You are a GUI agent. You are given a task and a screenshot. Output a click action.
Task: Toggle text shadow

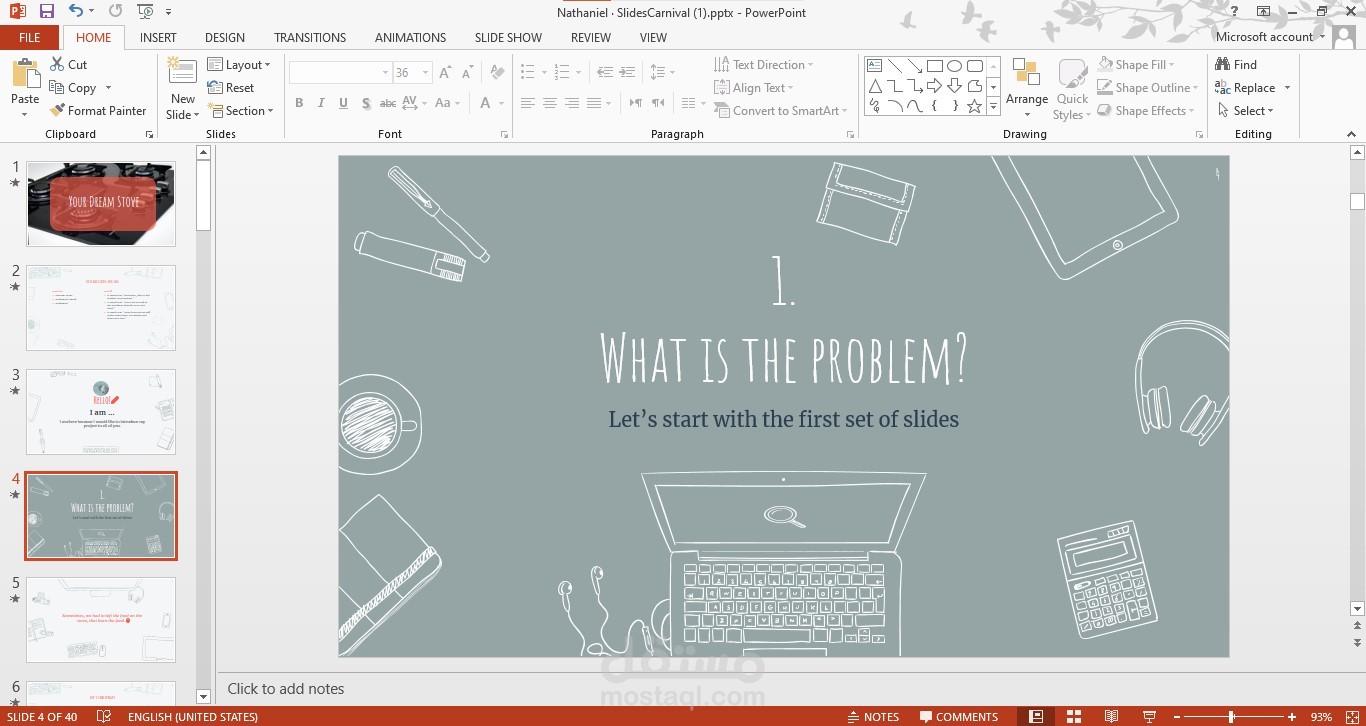pyautogui.click(x=366, y=103)
